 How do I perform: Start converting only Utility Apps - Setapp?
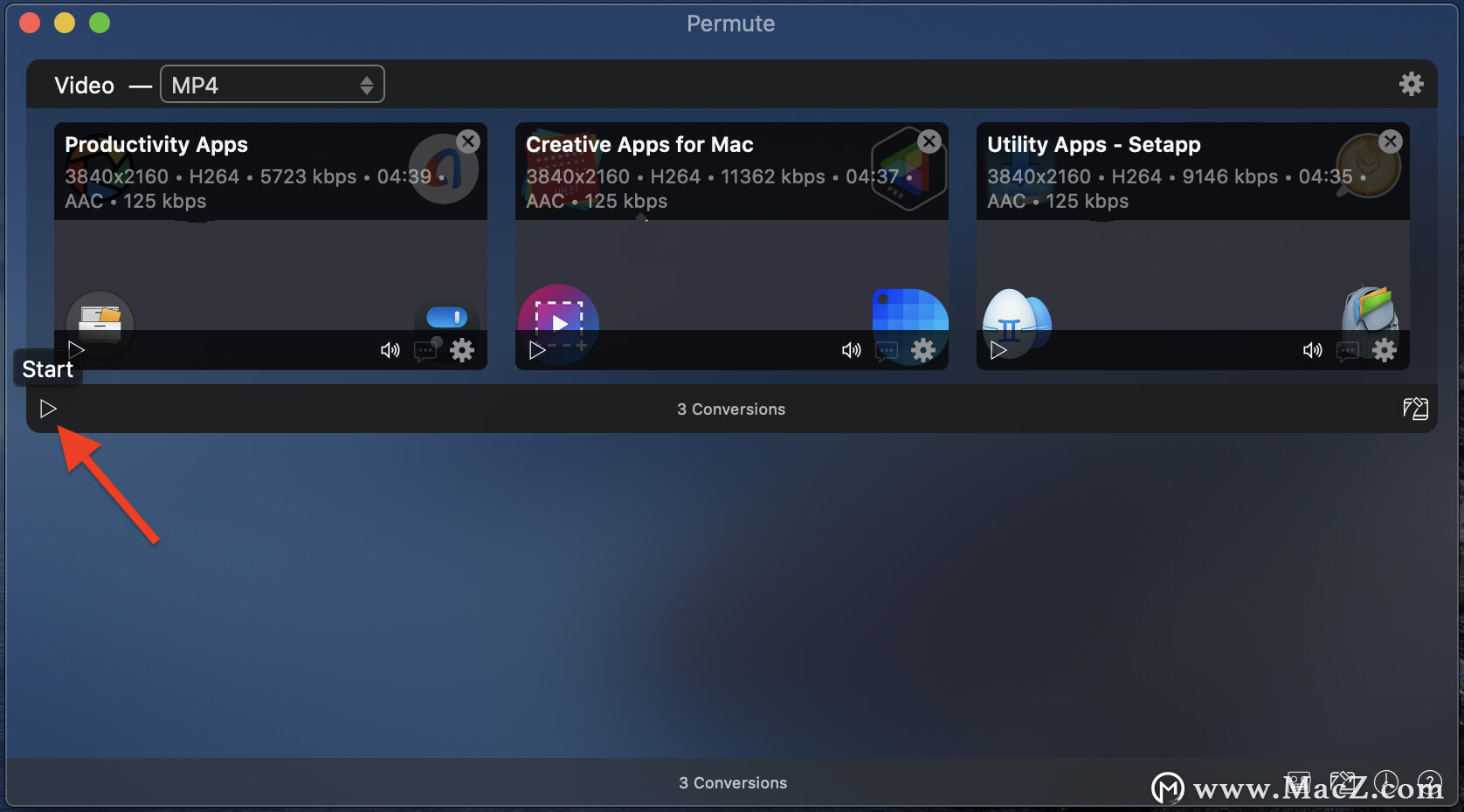998,350
